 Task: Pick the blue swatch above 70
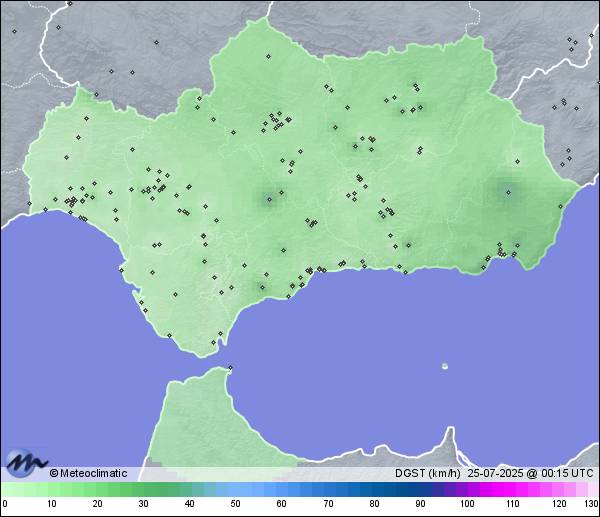click(x=328, y=490)
